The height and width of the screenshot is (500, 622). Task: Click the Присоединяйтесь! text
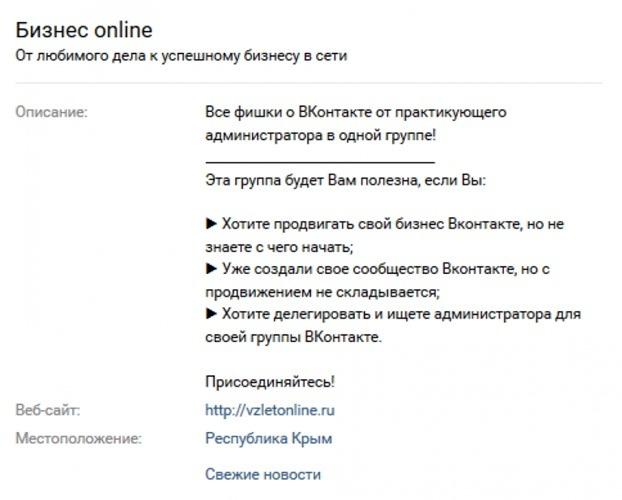pos(270,382)
